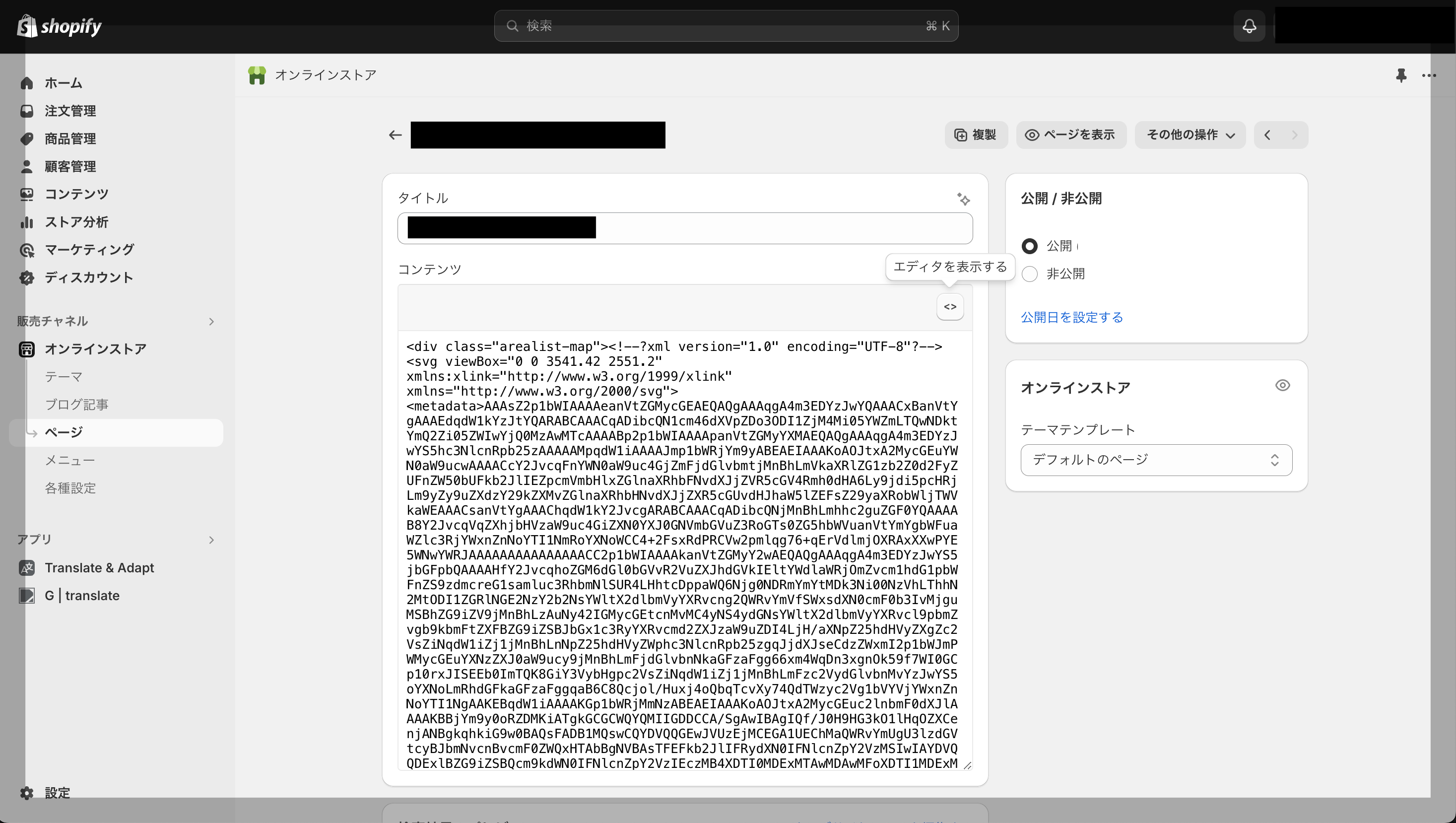Go to the previous page with the chevron
1456x823 pixels.
coord(1267,135)
